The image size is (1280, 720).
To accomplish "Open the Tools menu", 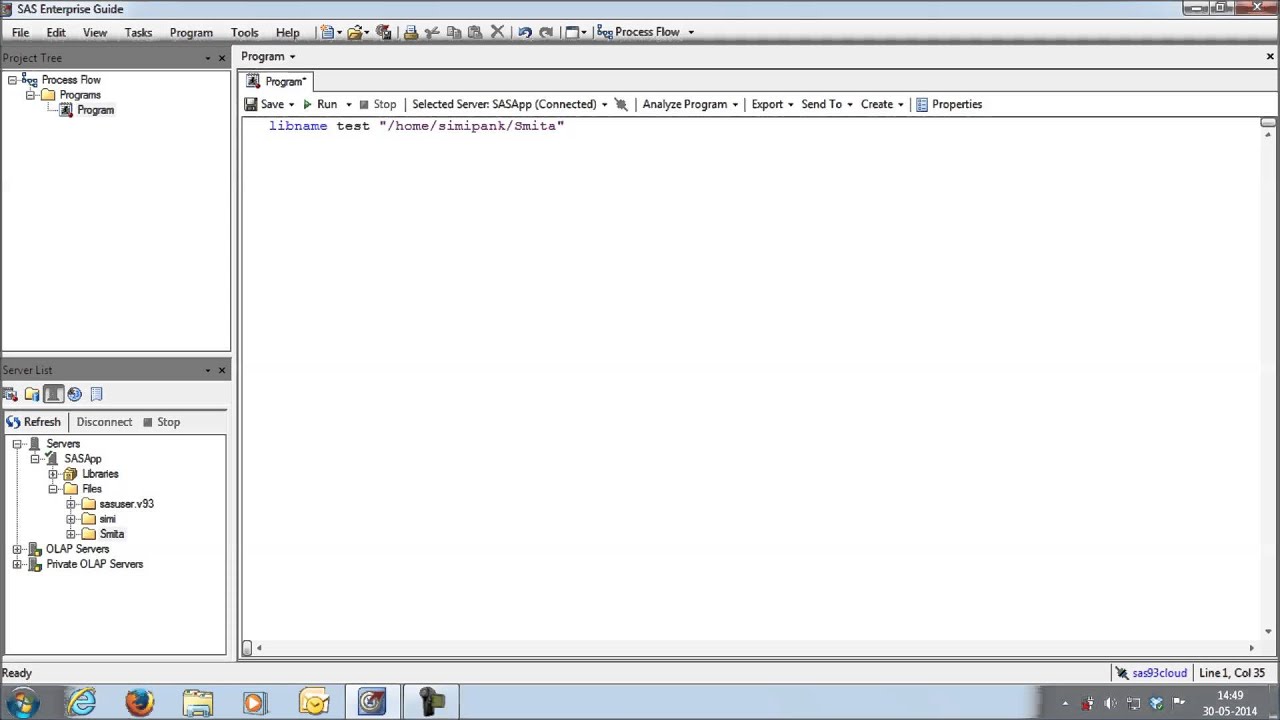I will pyautogui.click(x=244, y=32).
